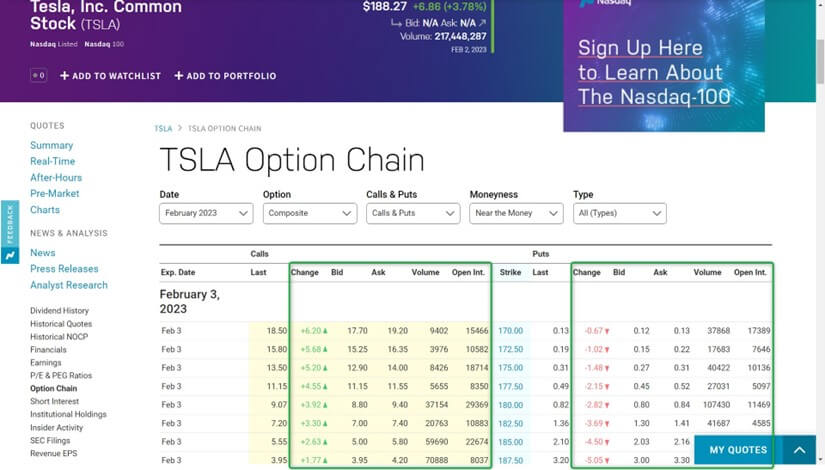Open the My Quotes button
Image resolution: width=825 pixels, height=470 pixels.
tap(738, 450)
